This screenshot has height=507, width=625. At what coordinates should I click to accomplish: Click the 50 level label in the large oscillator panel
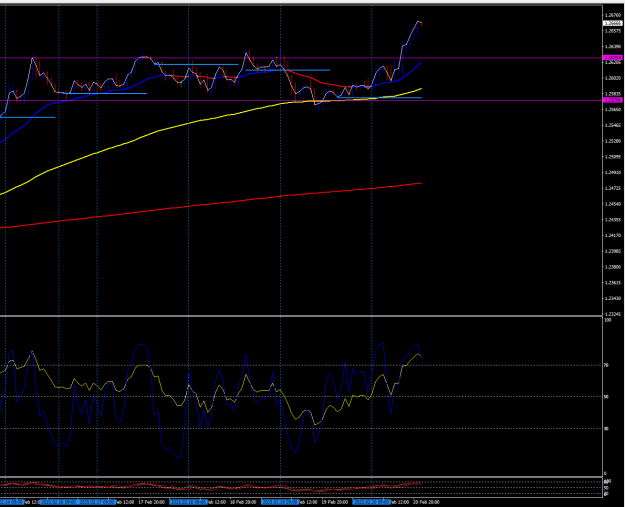click(606, 397)
